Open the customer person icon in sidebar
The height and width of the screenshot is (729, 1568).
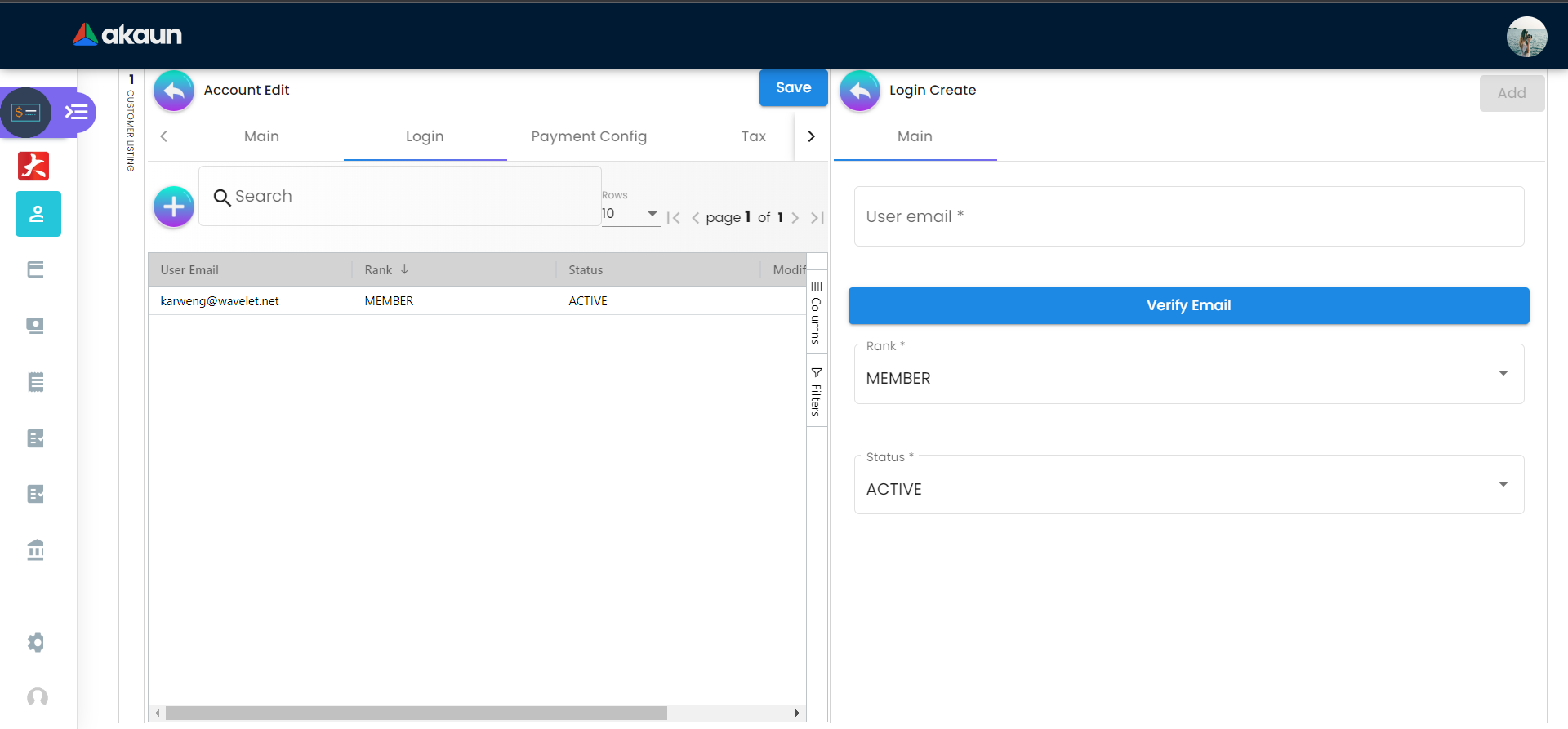coord(38,214)
